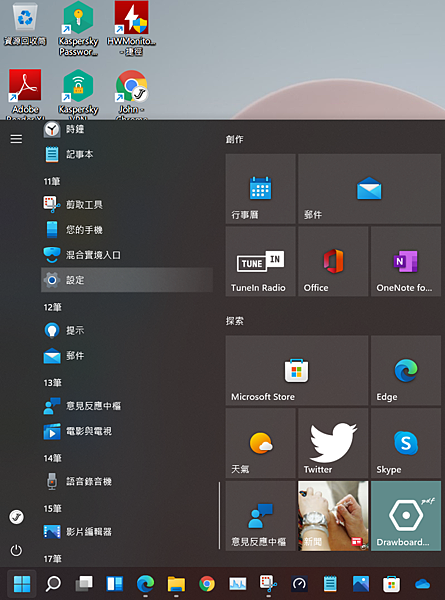Jump via the 14筆 group header
The image size is (445, 600).
pyautogui.click(x=52, y=458)
